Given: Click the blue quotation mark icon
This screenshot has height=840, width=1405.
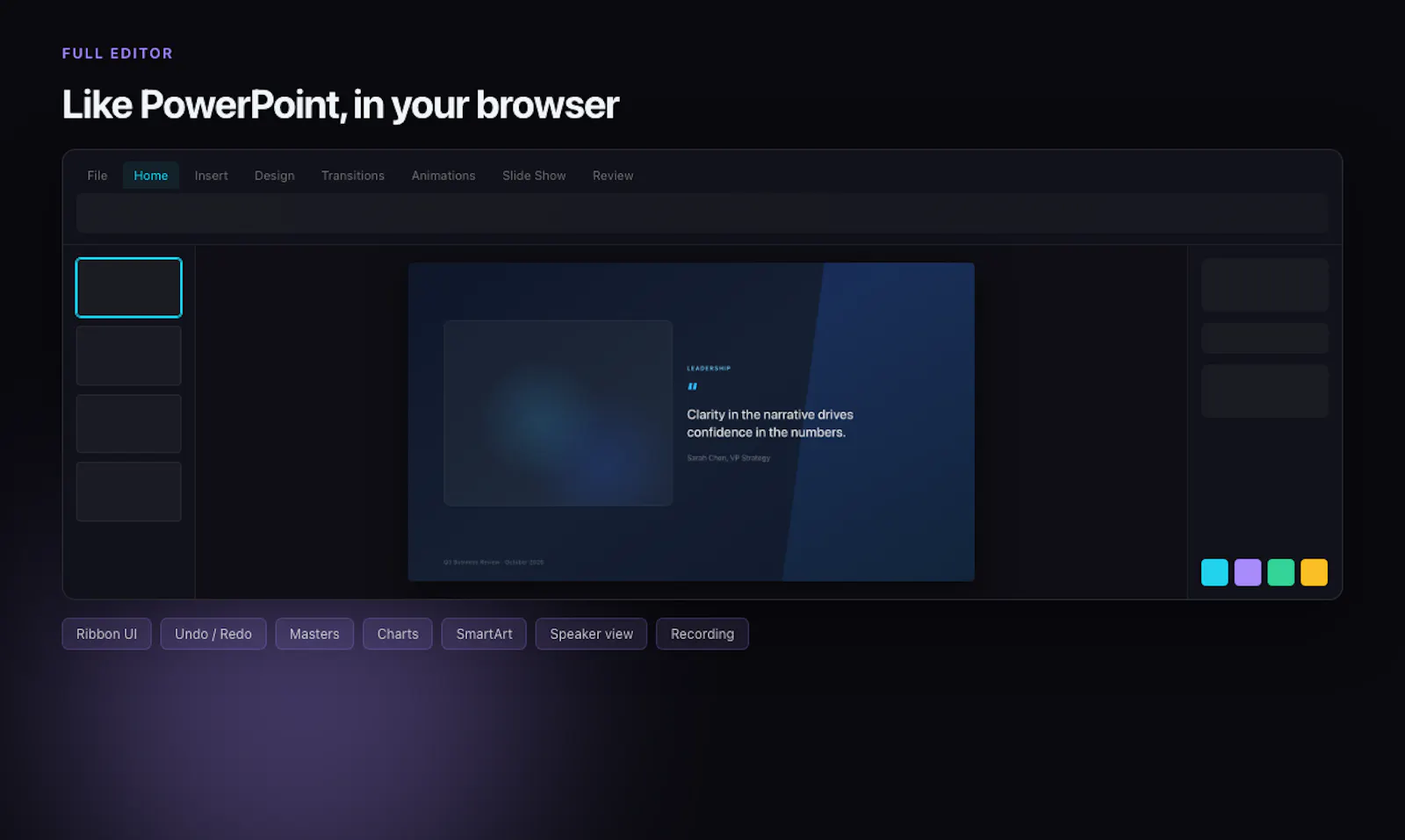Looking at the screenshot, I should click(692, 386).
